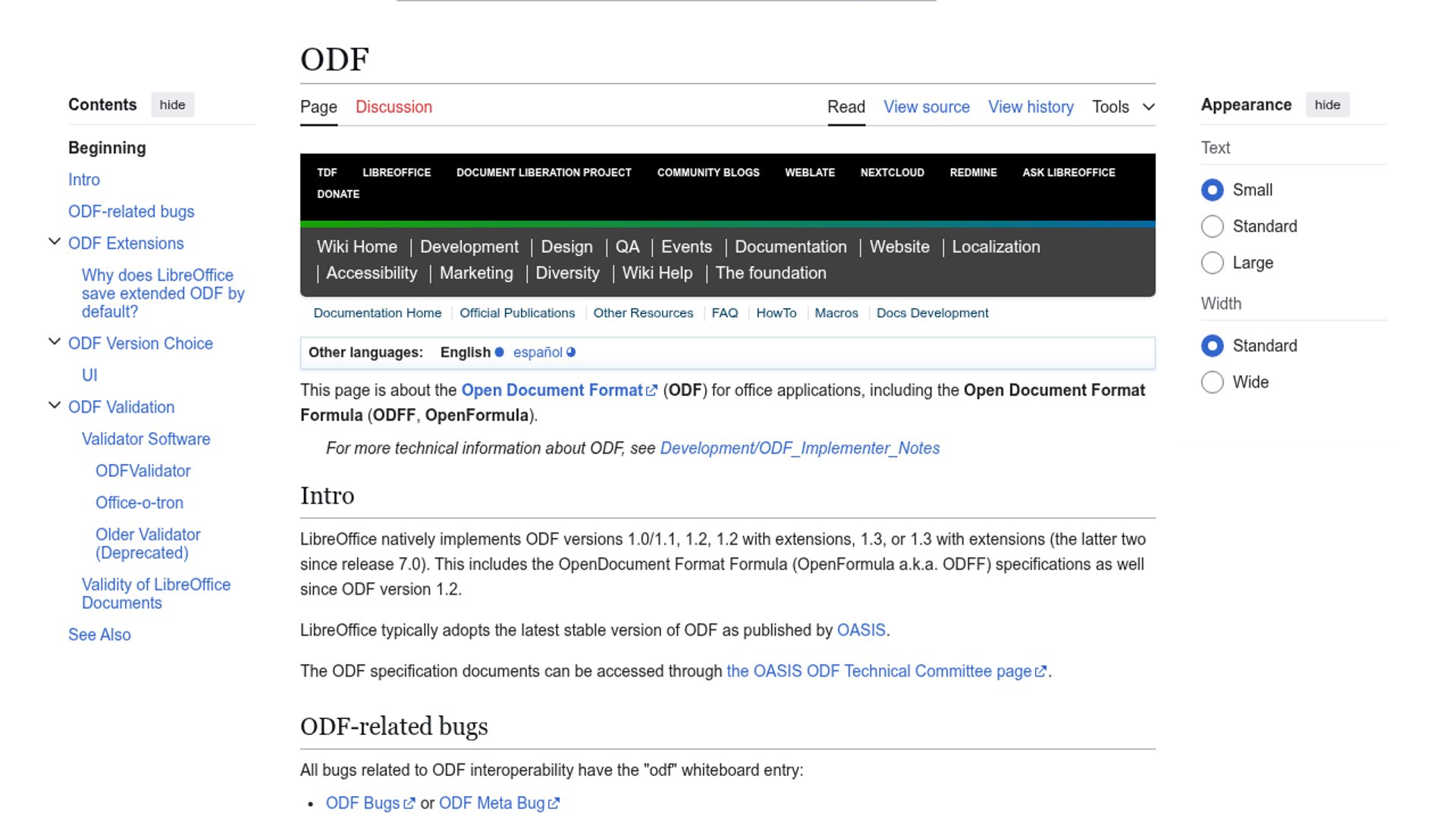Switch to the Page tab

click(318, 107)
